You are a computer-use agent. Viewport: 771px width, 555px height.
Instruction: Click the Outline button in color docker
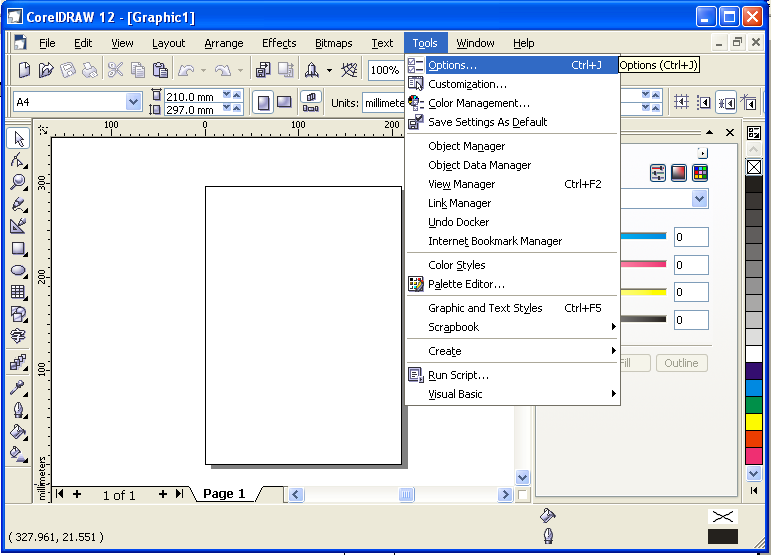(x=682, y=363)
